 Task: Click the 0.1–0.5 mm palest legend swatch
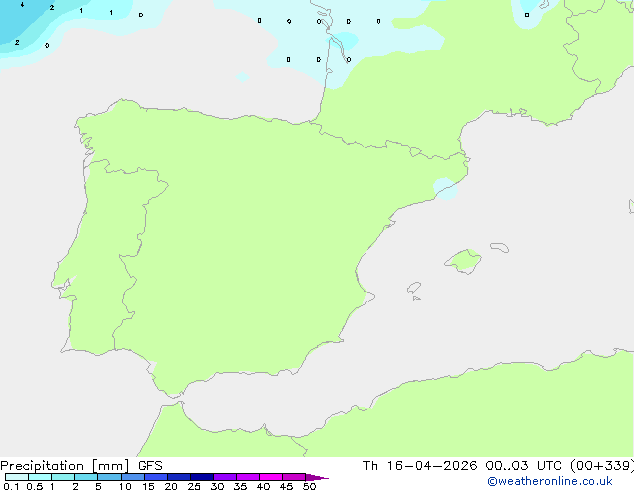point(17,477)
